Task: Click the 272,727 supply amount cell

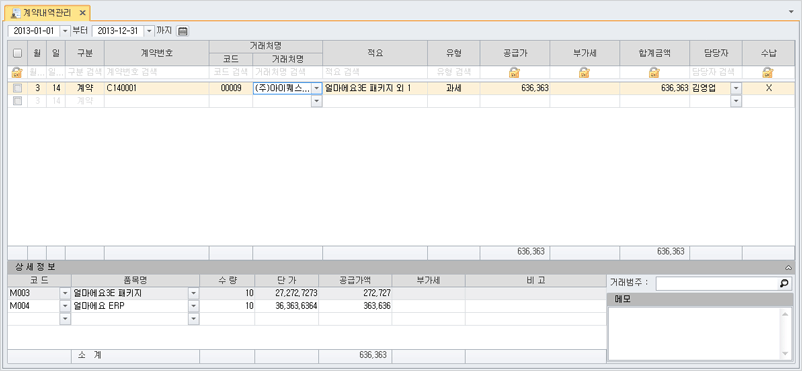Action: [355, 293]
